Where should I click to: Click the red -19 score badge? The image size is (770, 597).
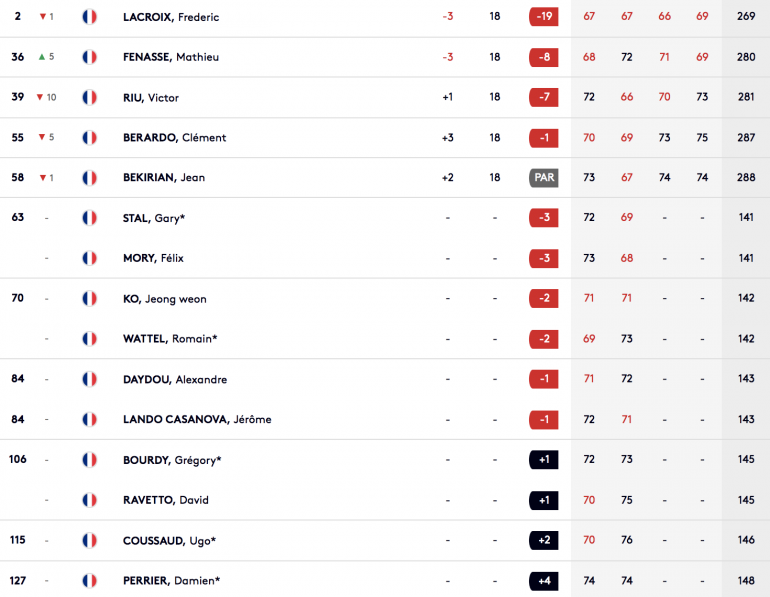544,17
